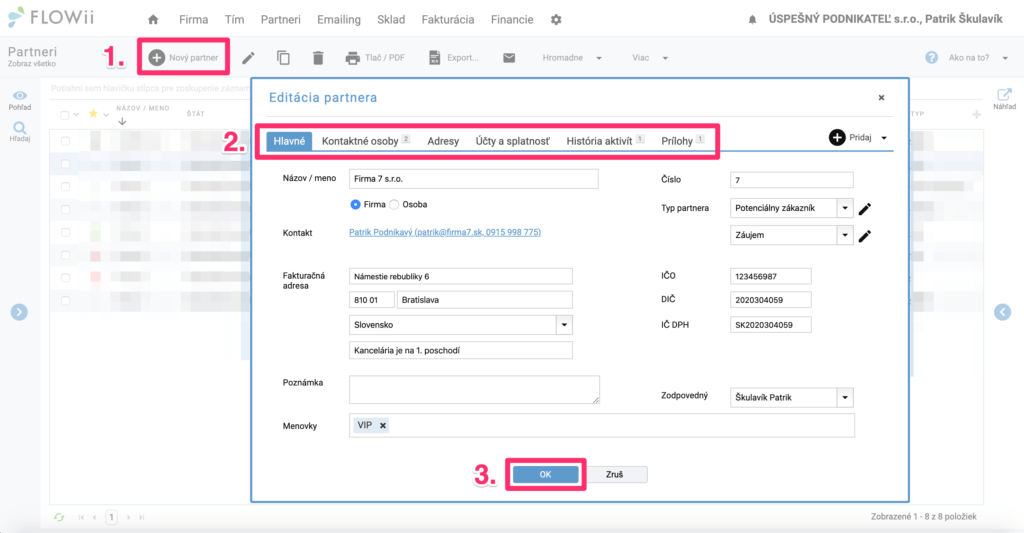Click the OK button
The height and width of the screenshot is (533, 1024).
coord(545,474)
